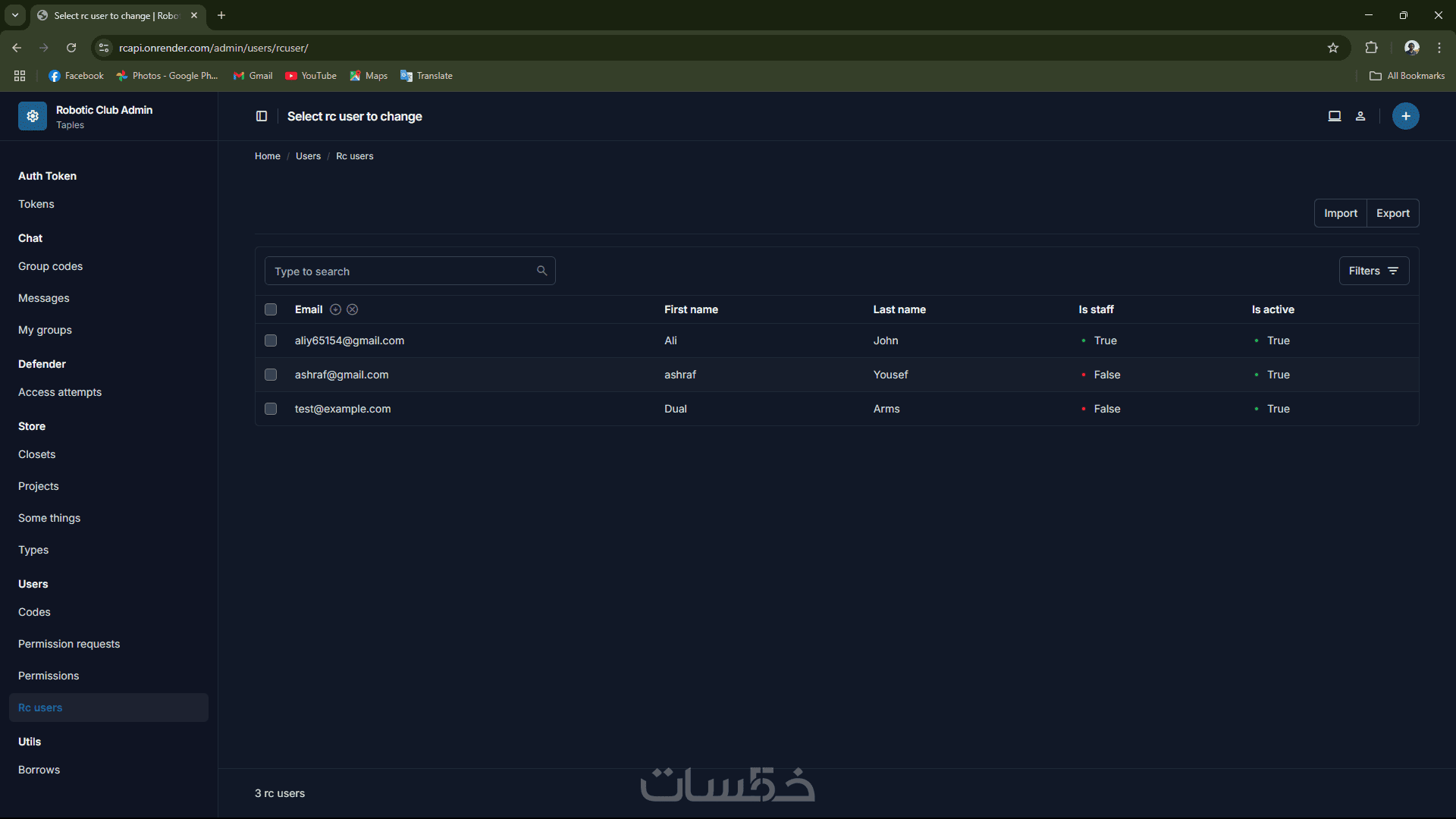
Task: Click the blue add rc user plus button
Action: (1405, 116)
